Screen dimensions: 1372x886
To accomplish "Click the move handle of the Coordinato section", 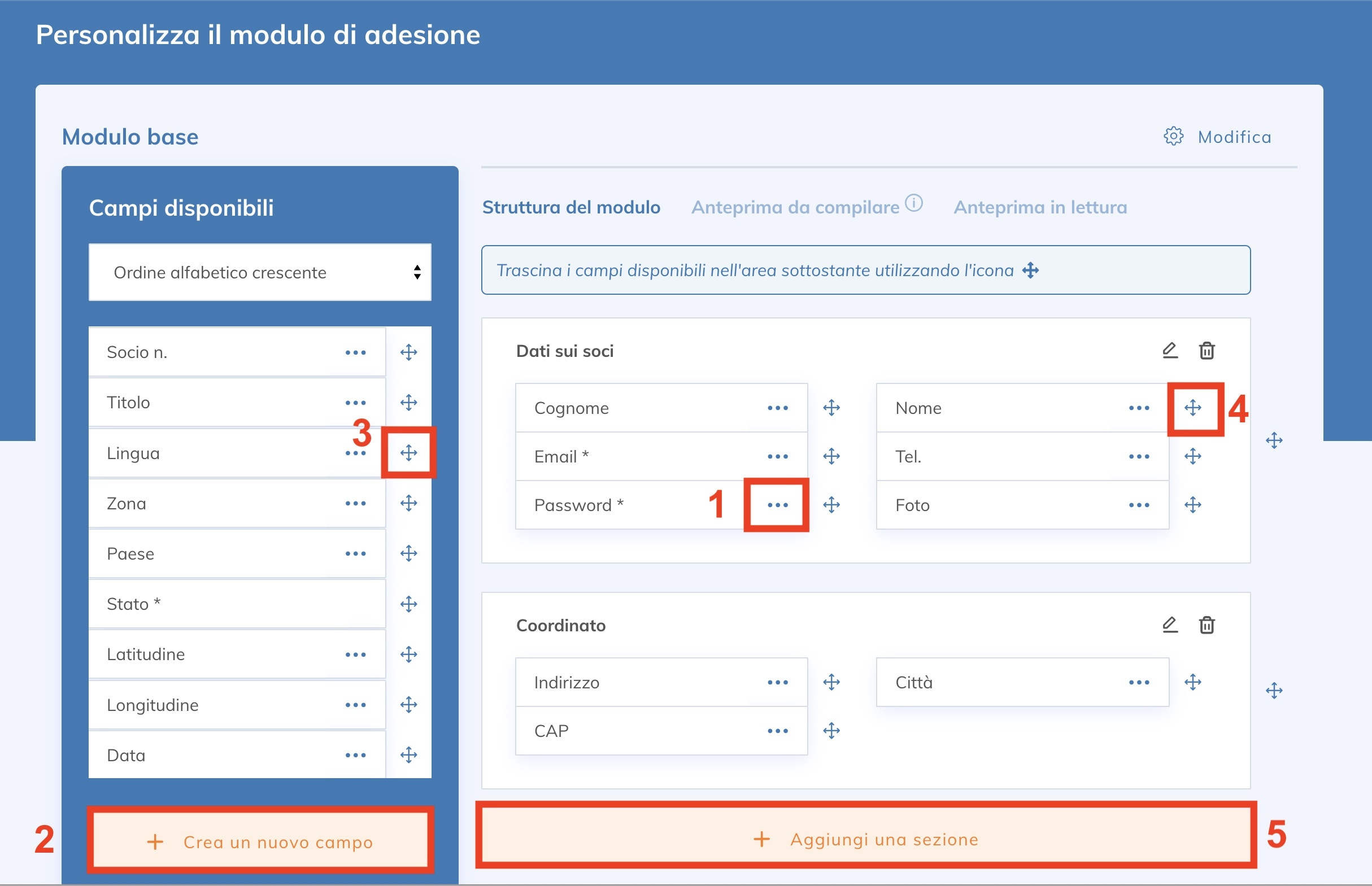I will point(1274,691).
